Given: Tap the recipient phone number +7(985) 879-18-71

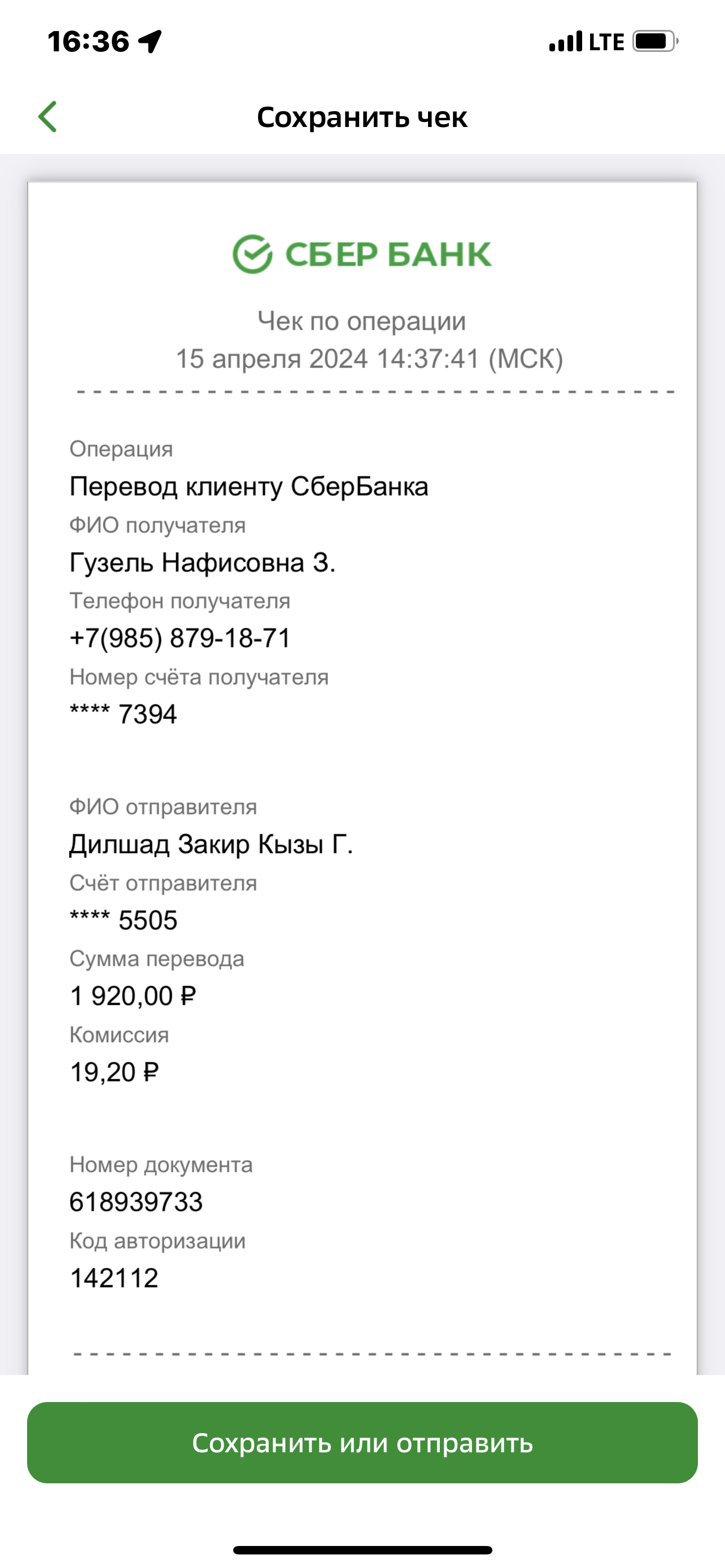Looking at the screenshot, I should (180, 639).
